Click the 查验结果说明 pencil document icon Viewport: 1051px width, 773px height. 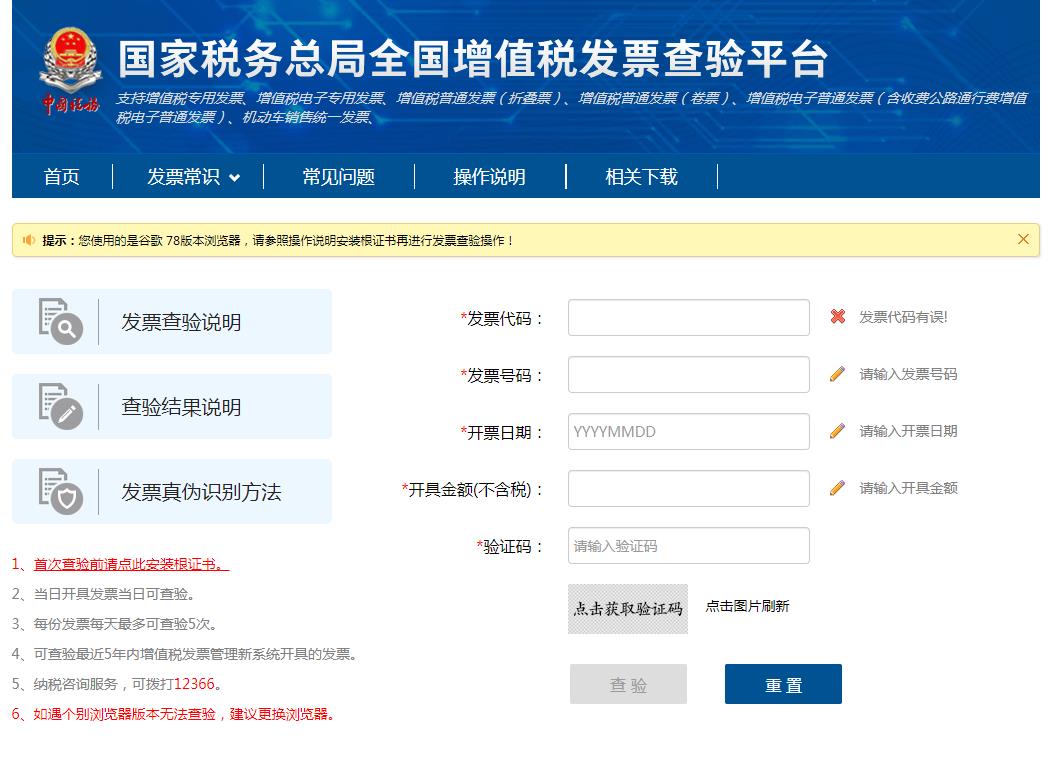pos(60,406)
